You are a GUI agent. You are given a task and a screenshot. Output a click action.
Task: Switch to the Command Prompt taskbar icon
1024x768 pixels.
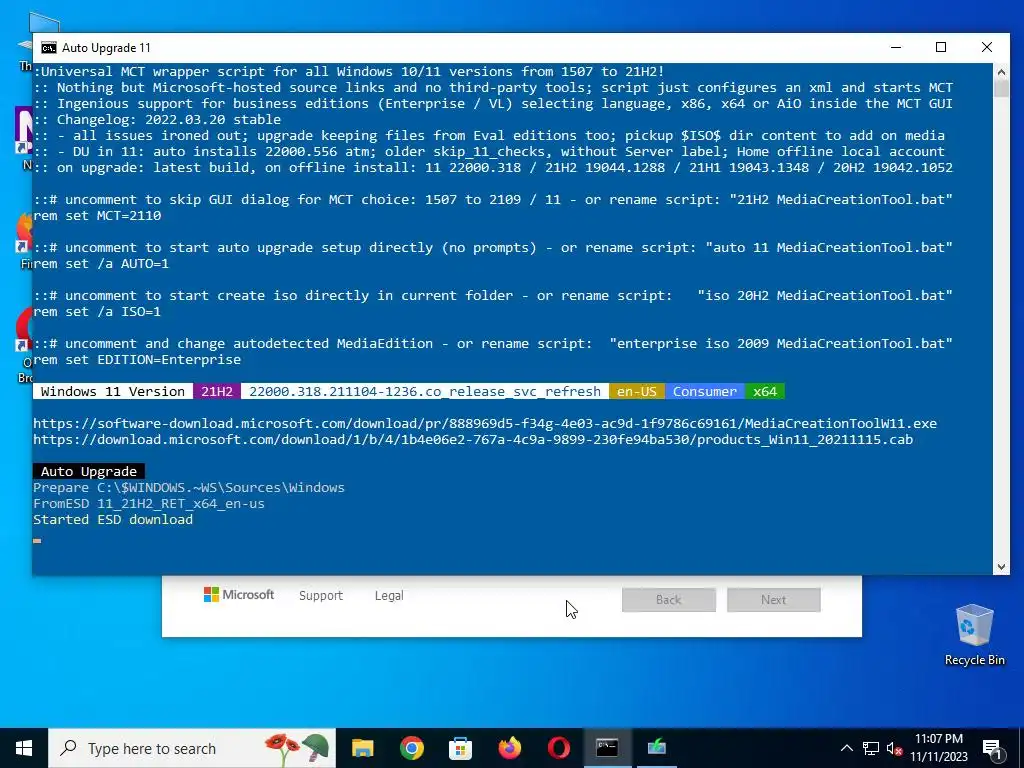coord(607,748)
